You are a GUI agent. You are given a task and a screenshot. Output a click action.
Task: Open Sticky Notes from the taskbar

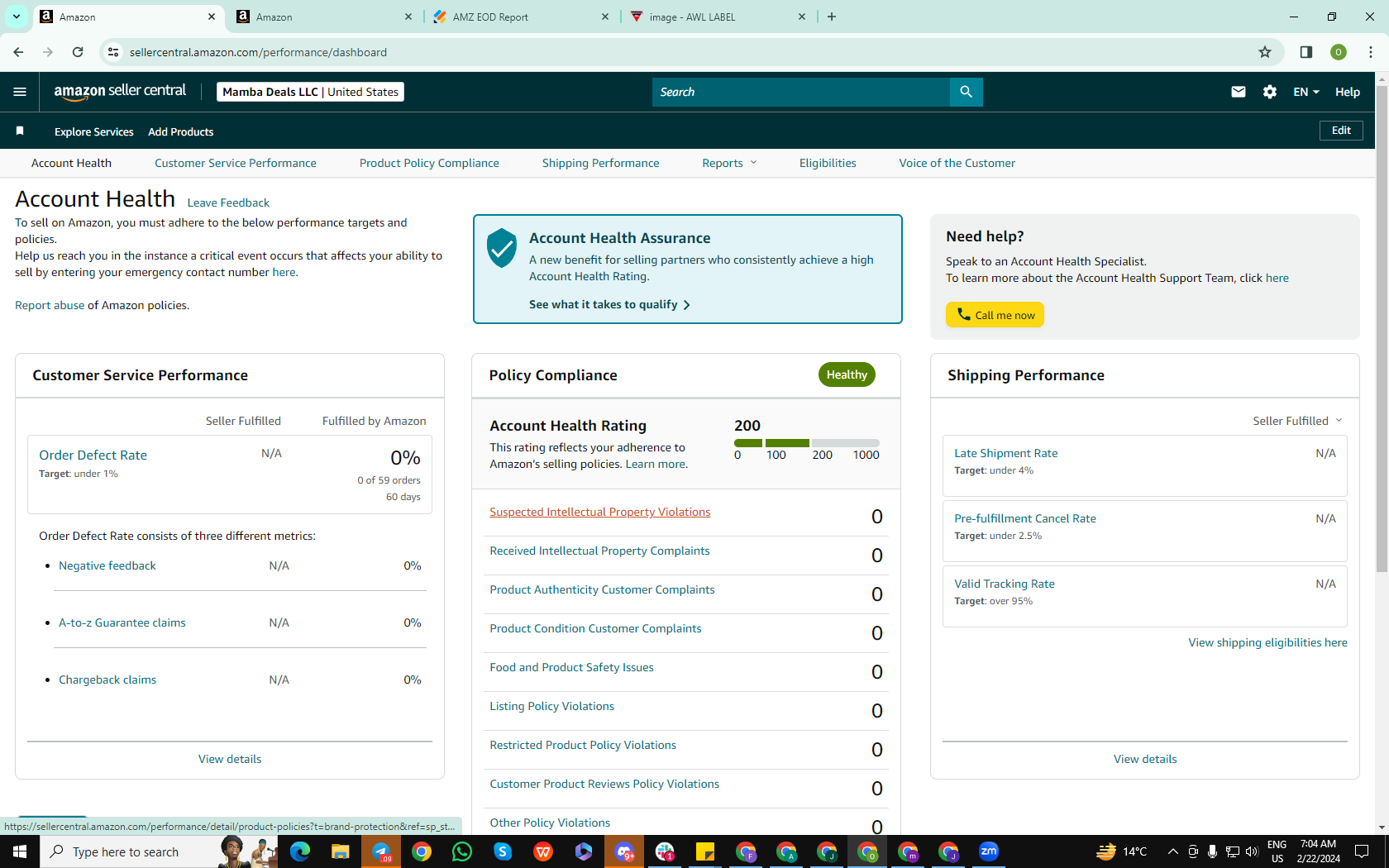705,851
